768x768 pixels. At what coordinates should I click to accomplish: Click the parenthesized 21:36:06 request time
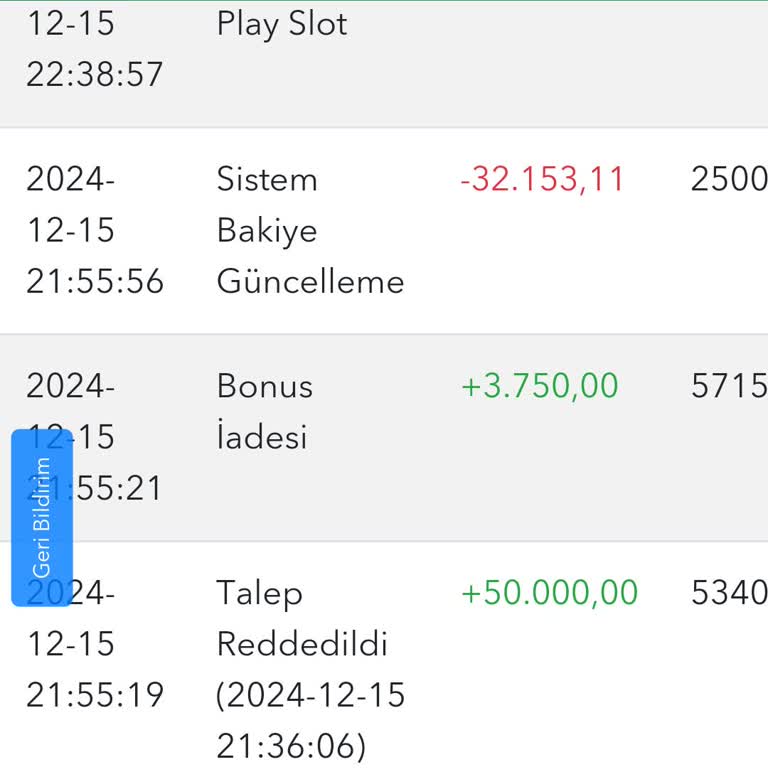pos(292,746)
